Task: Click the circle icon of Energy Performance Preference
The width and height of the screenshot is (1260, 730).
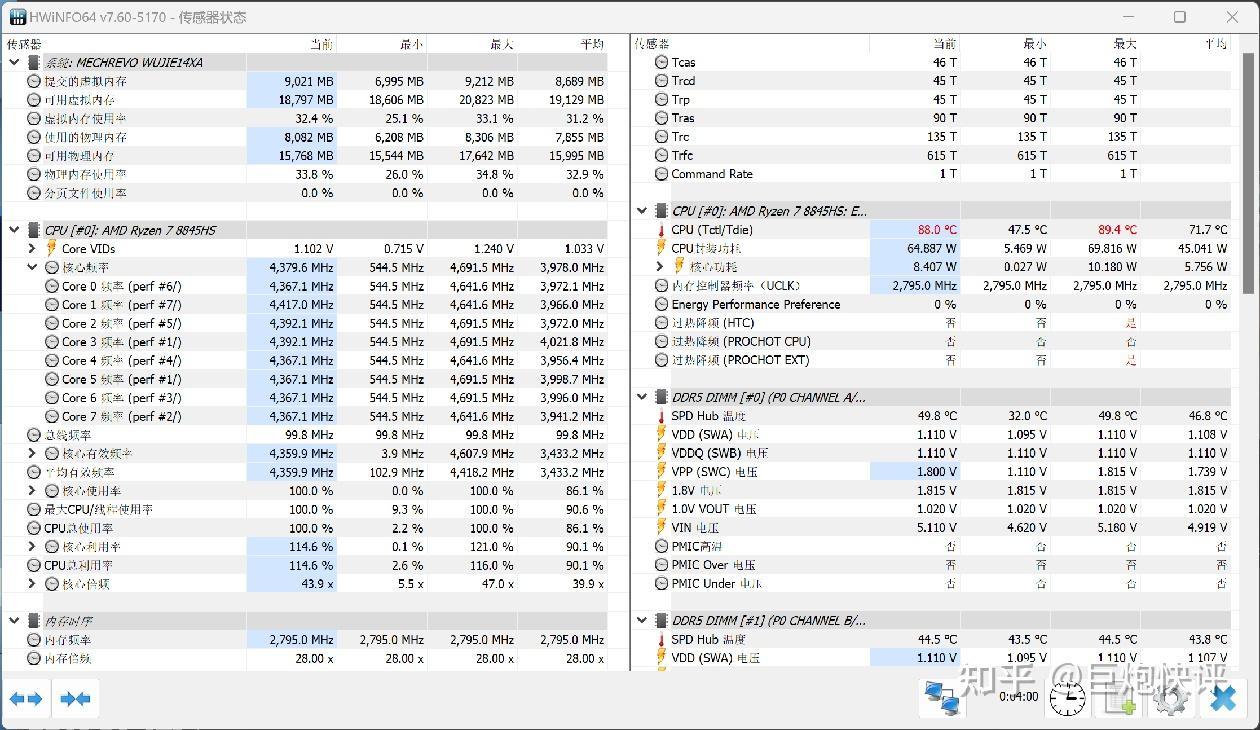Action: [x=661, y=304]
